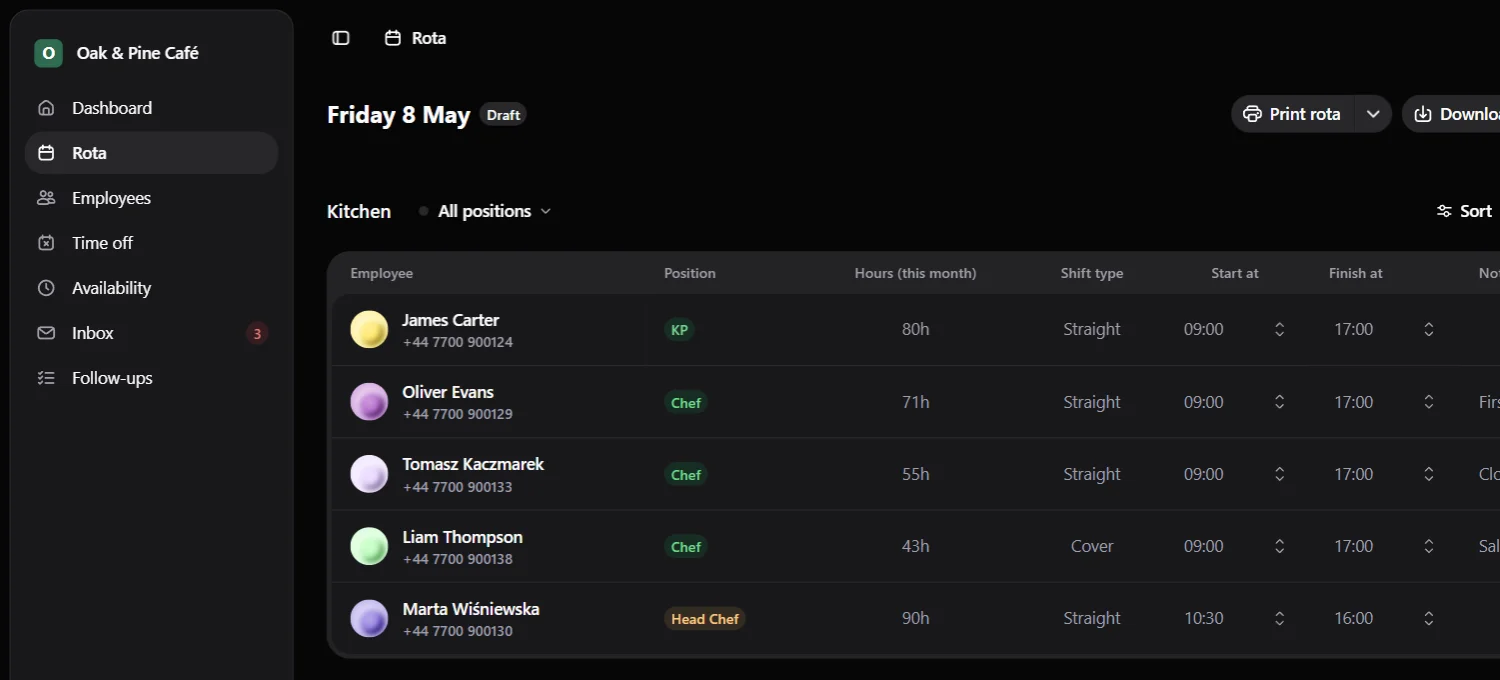Viewport: 1500px width, 680px height.
Task: Go to the Employees section
Action: 151,198
